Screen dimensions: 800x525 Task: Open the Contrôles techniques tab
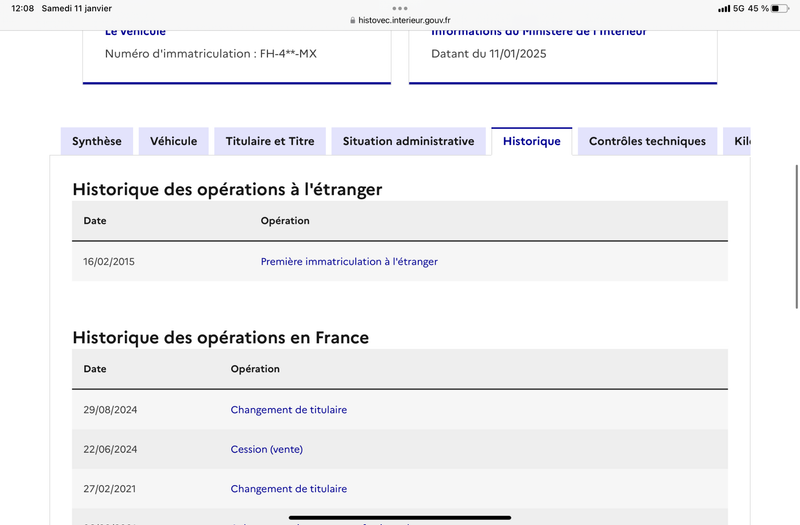647,141
